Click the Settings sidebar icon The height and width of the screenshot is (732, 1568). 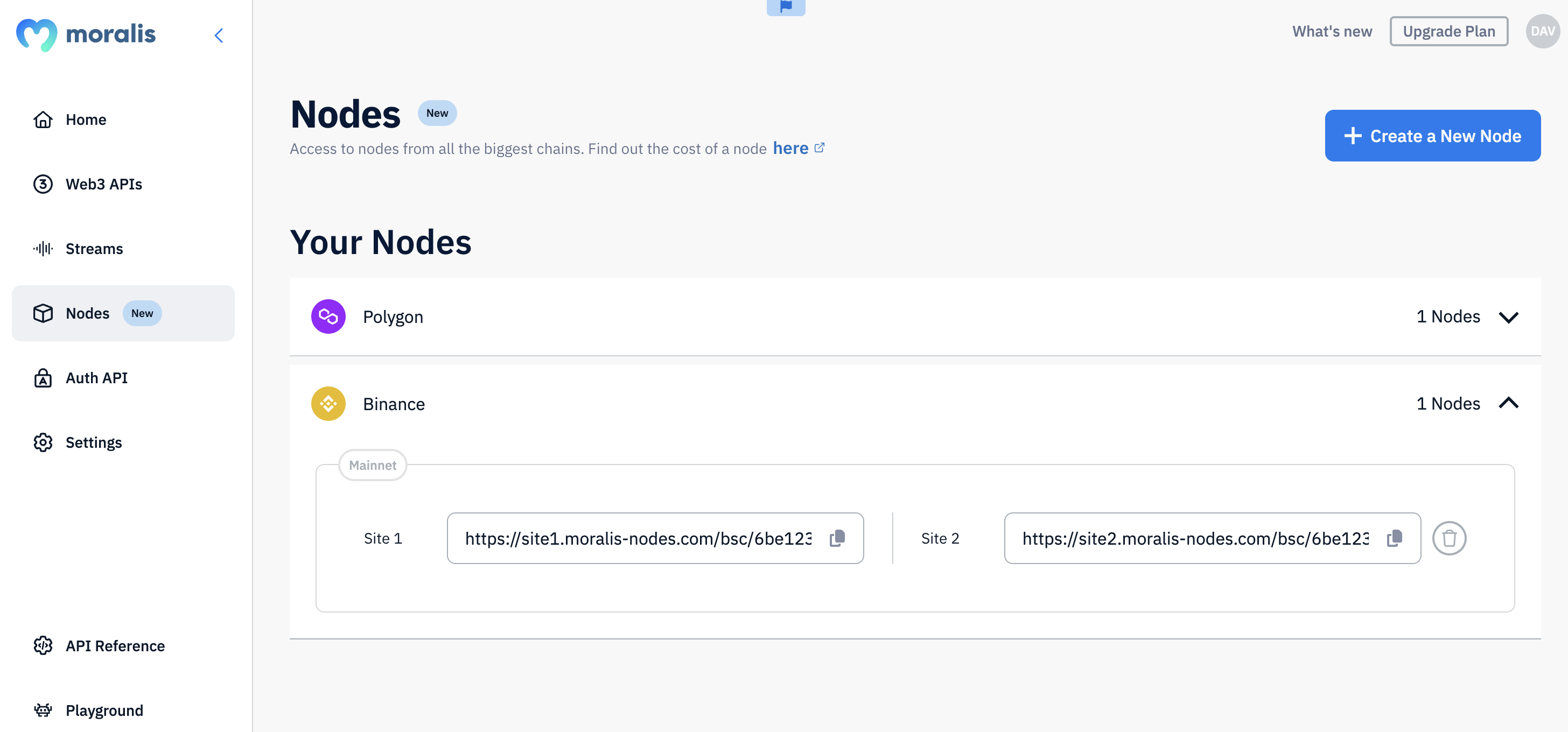pos(41,441)
